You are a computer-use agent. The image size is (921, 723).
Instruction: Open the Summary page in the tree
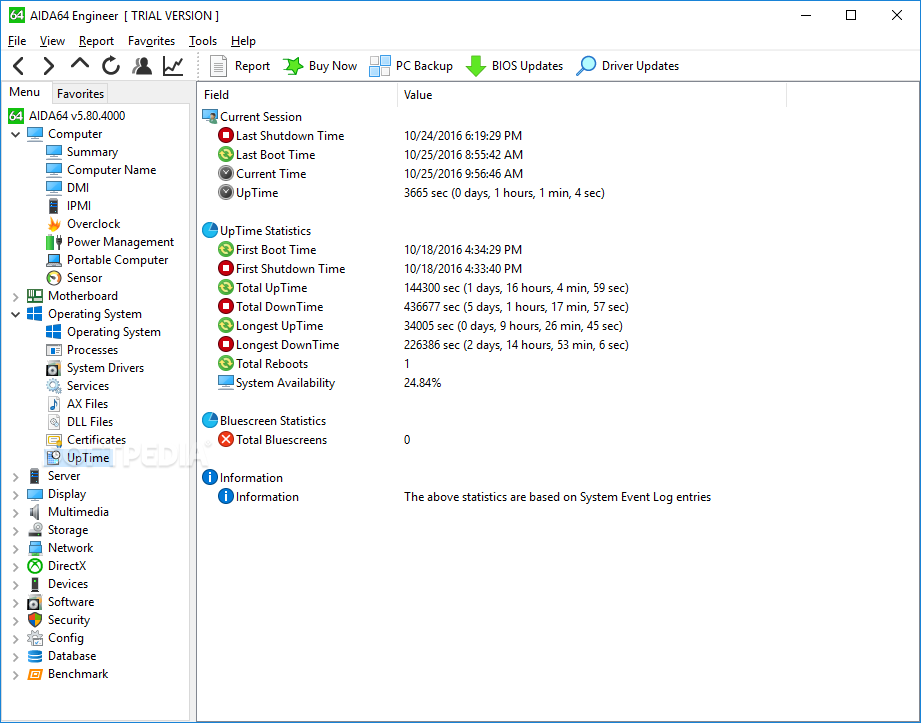tap(82, 152)
